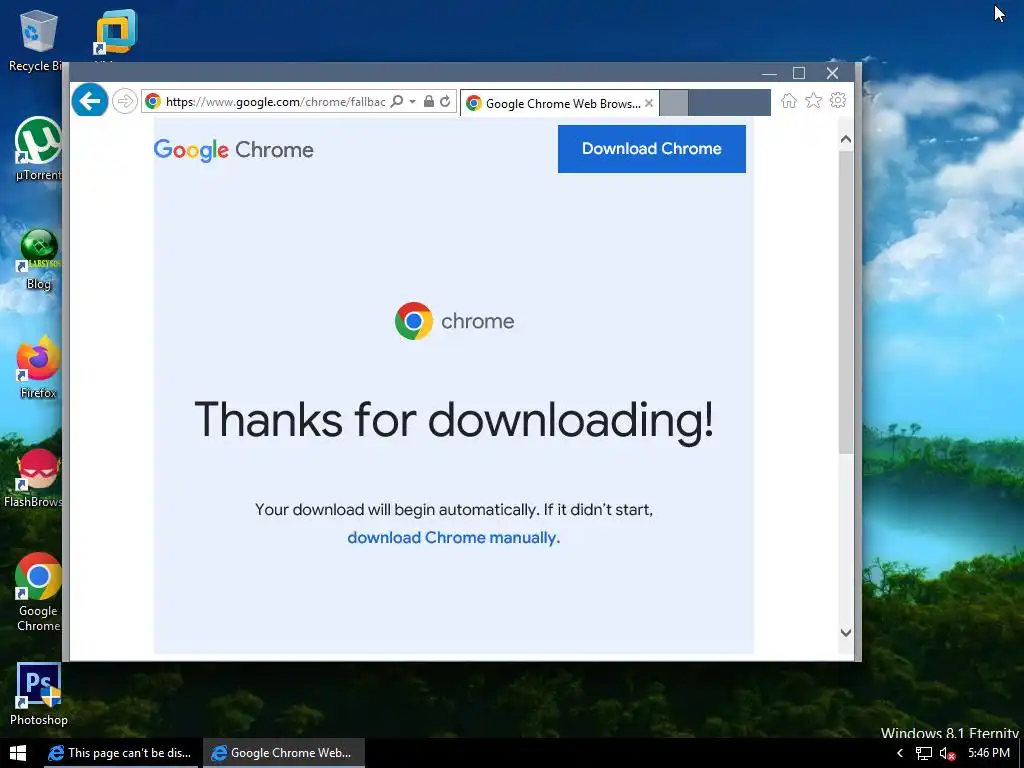Click the chrome logo in page center
Image resolution: width=1024 pixels, height=768 pixels.
tap(455, 321)
